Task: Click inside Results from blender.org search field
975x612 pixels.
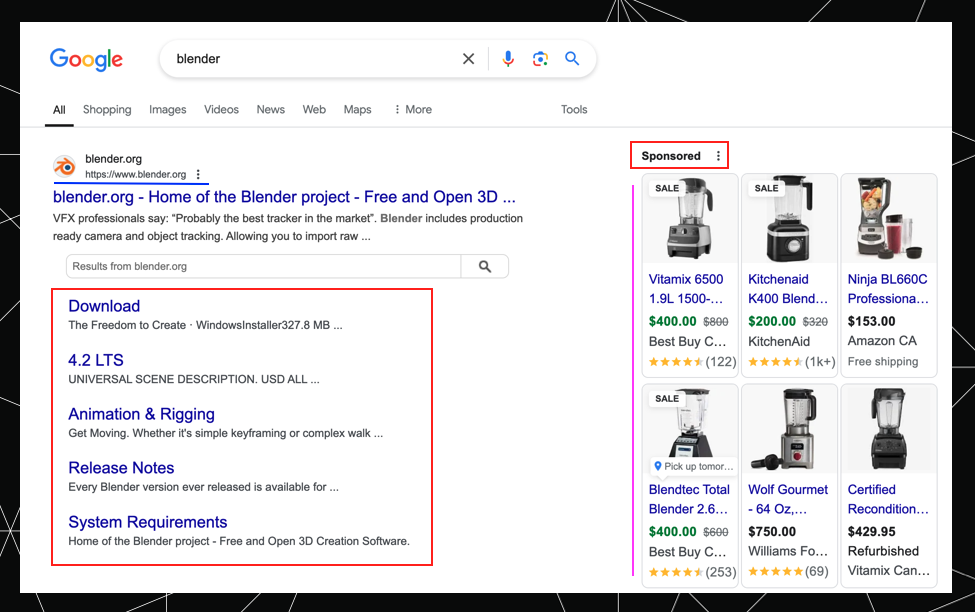Action: [x=262, y=266]
